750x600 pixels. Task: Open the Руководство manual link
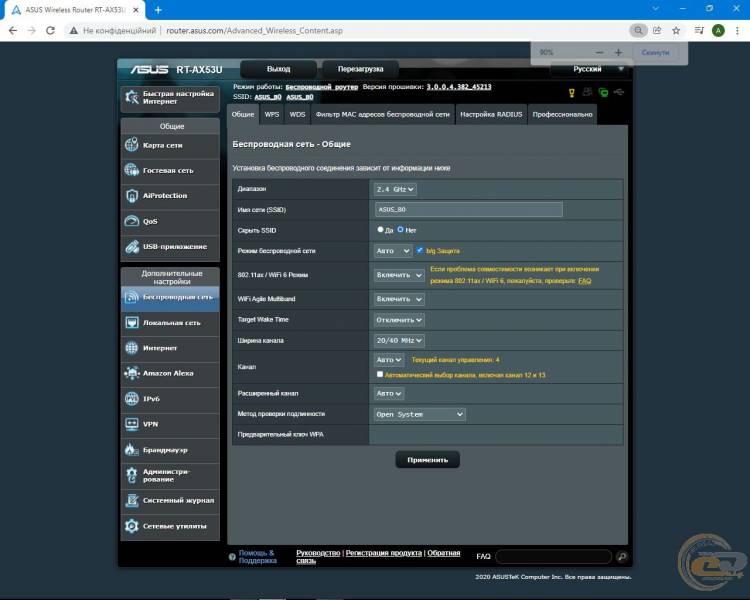[318, 553]
